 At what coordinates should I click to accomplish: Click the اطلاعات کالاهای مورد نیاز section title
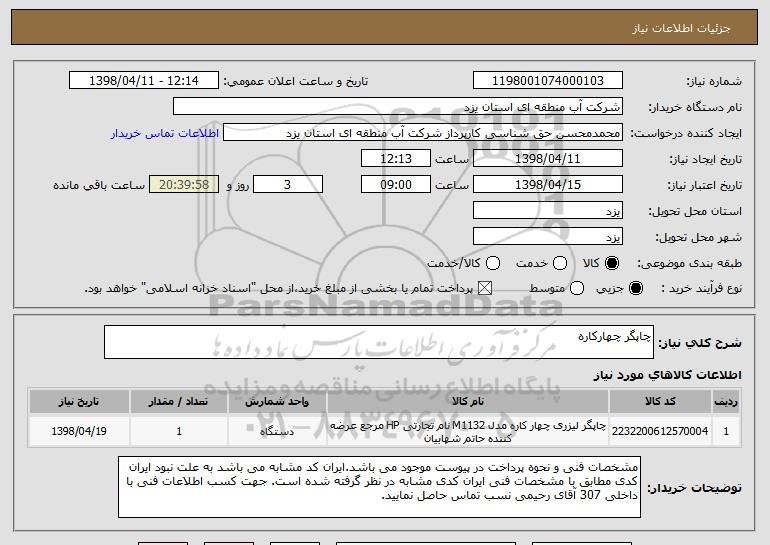click(x=667, y=375)
